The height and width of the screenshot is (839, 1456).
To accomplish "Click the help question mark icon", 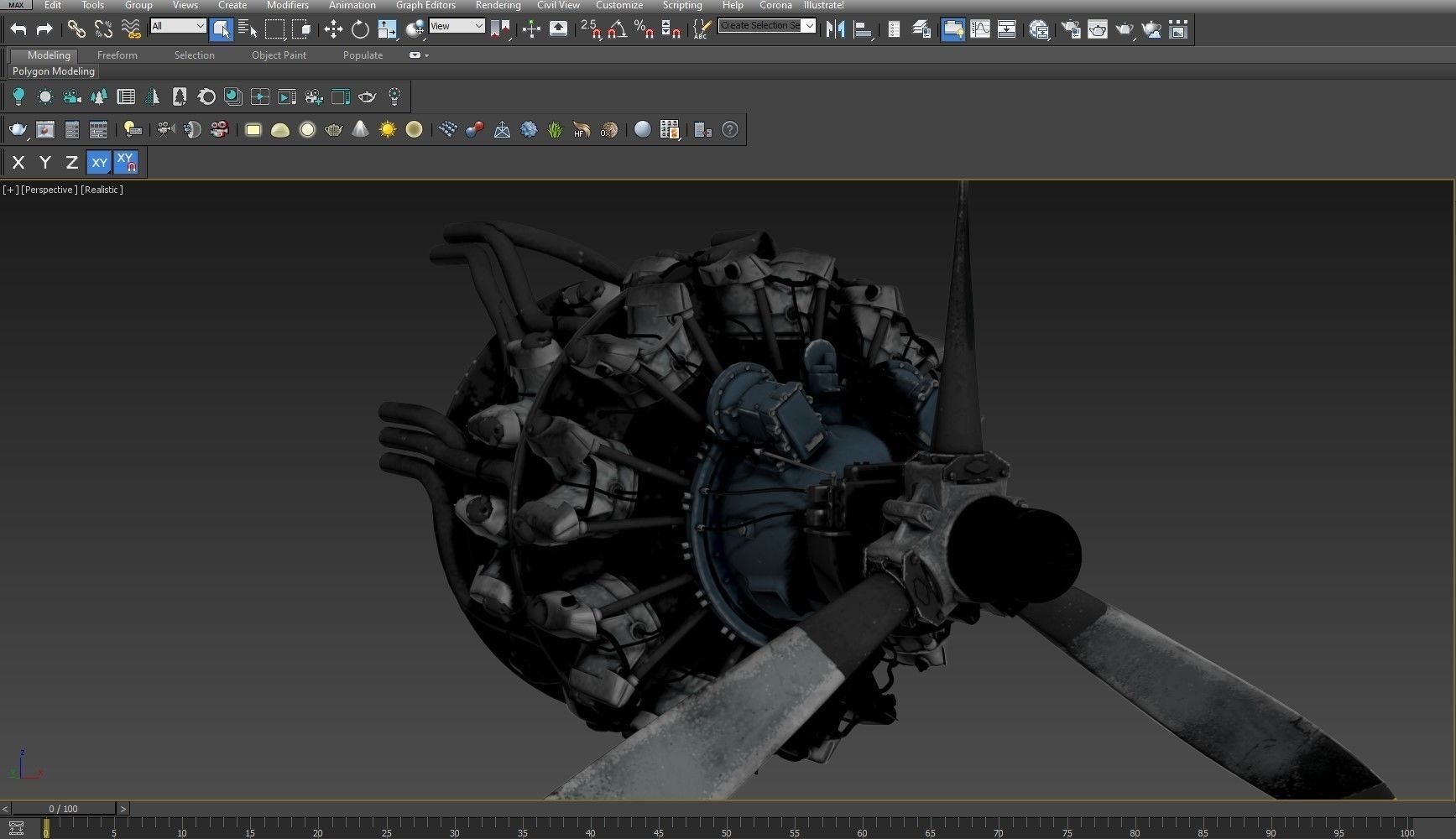I will pos(730,130).
